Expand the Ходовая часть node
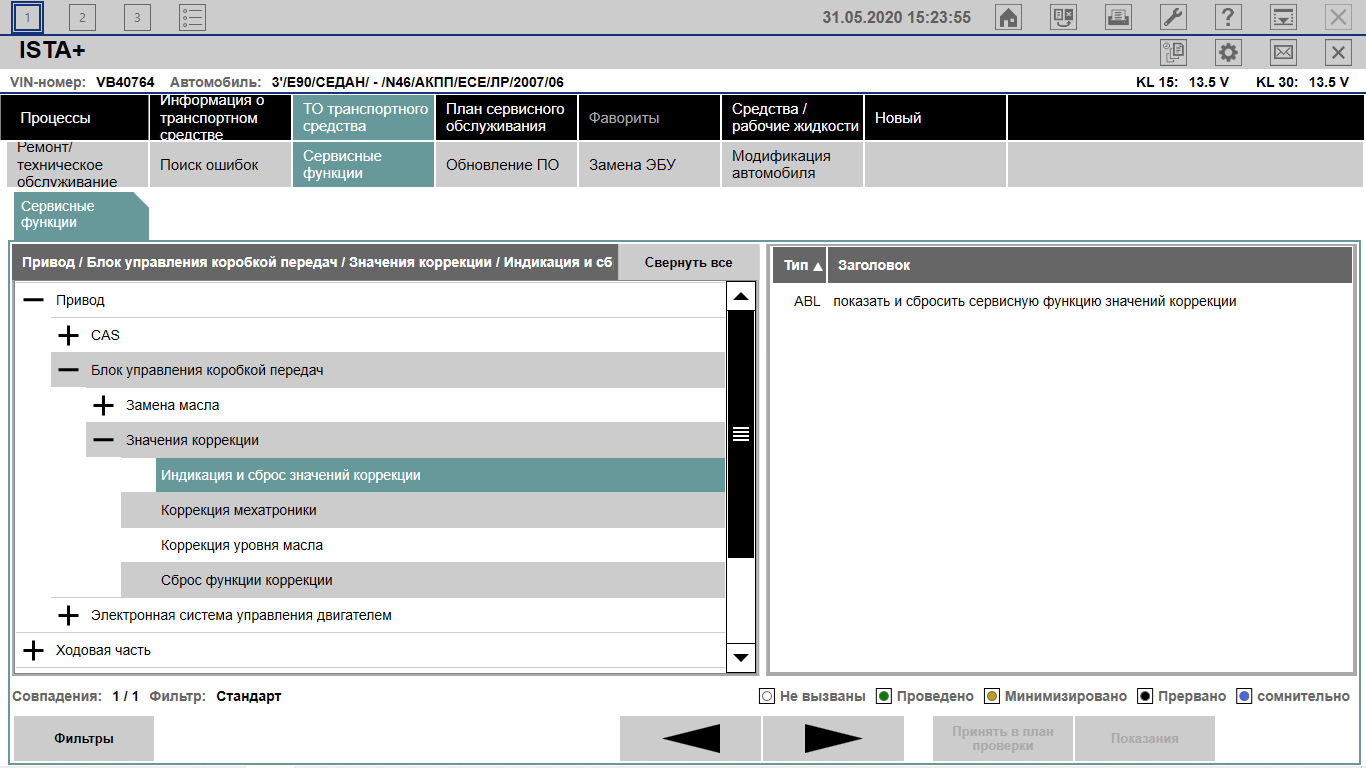The height and width of the screenshot is (768, 1366). pos(33,650)
